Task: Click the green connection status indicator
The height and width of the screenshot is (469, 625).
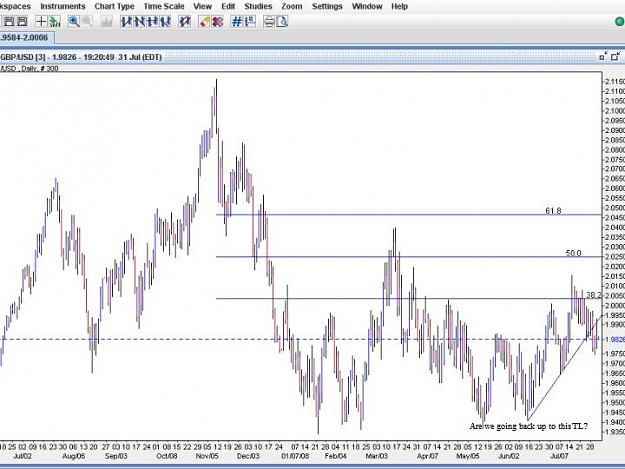Action: click(620, 22)
